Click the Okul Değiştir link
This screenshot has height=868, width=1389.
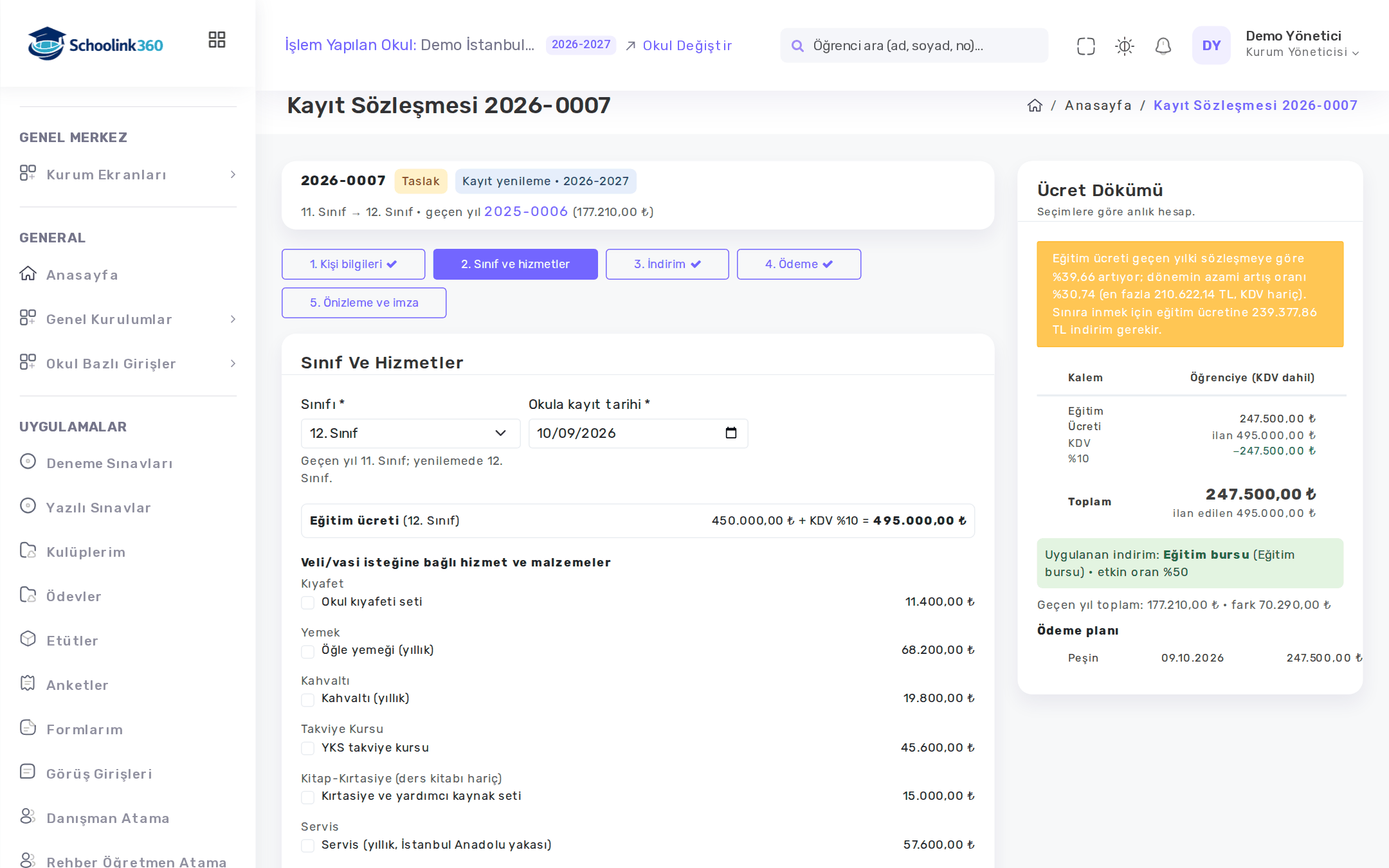679,46
